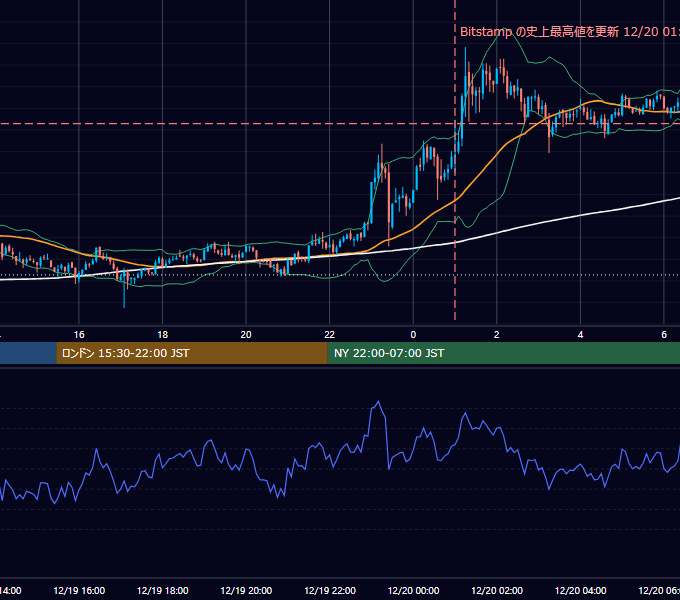The width and height of the screenshot is (680, 600).
Task: Click the Bitstamp all-time-high annotation label
Action: [569, 32]
